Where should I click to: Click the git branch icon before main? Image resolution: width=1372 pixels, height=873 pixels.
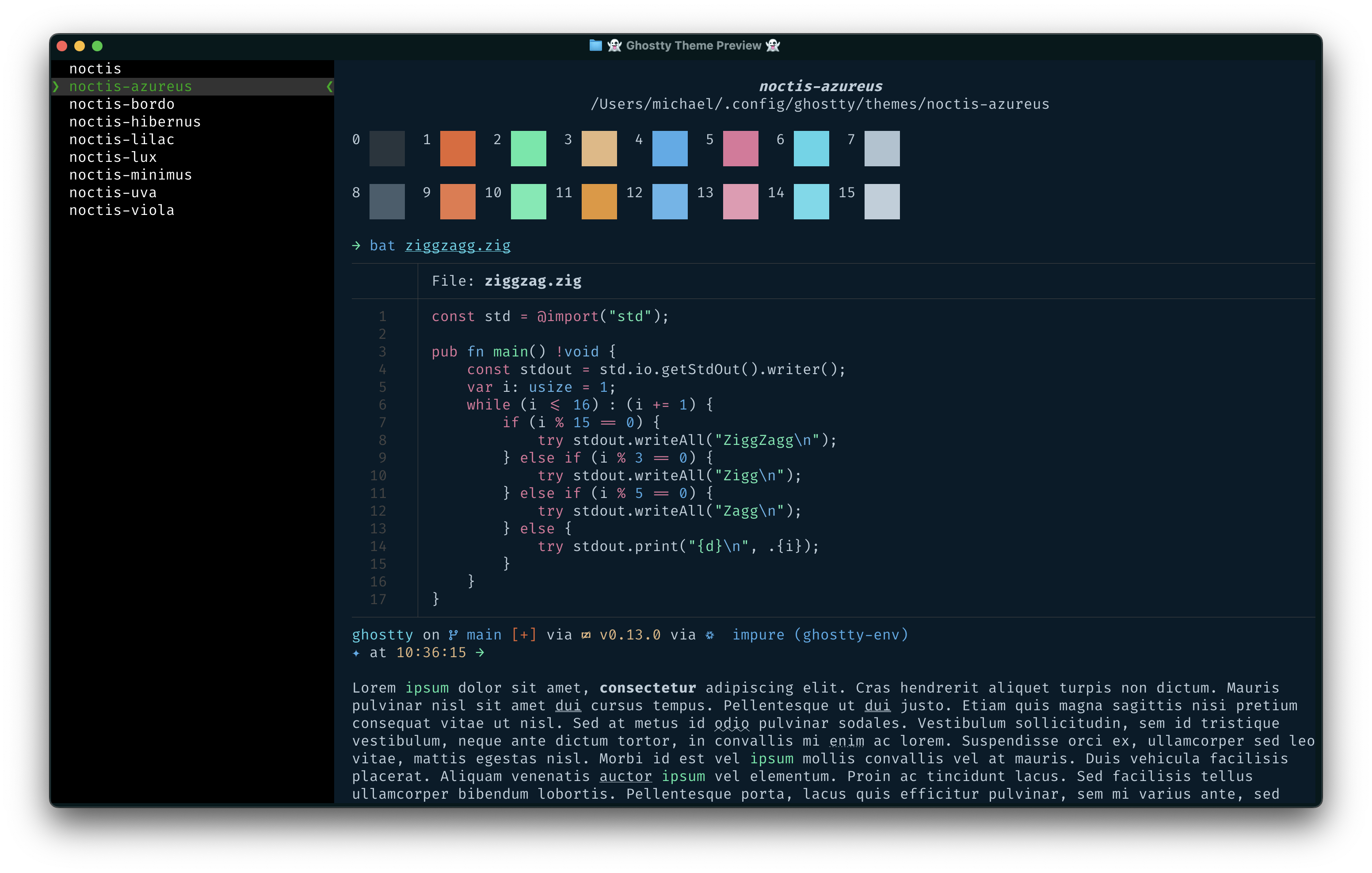tap(453, 635)
